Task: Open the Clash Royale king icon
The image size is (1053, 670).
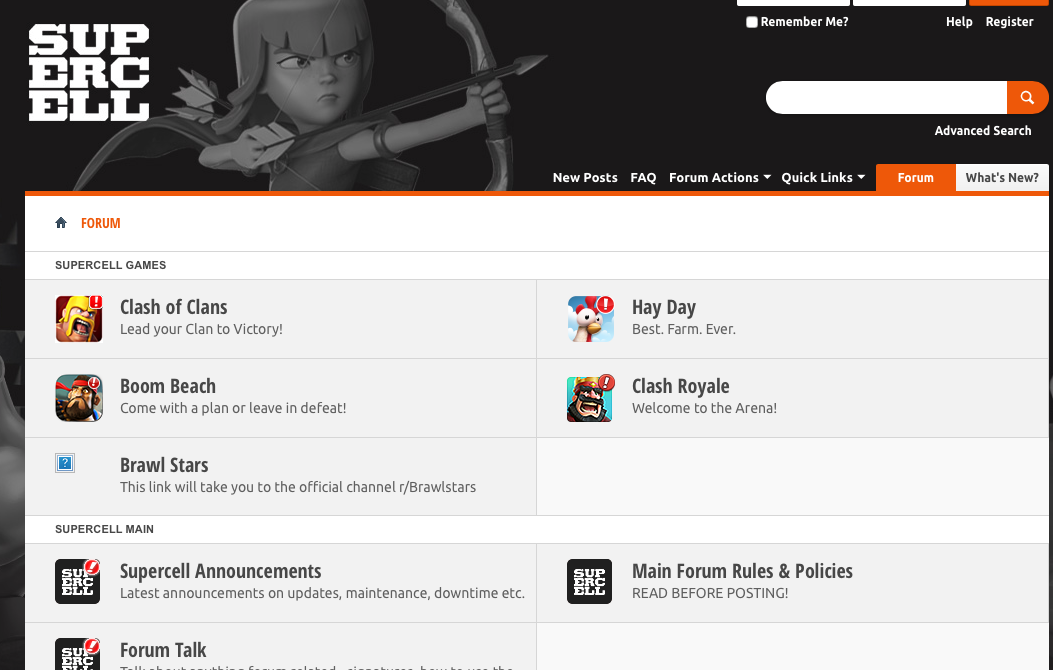Action: coord(591,398)
